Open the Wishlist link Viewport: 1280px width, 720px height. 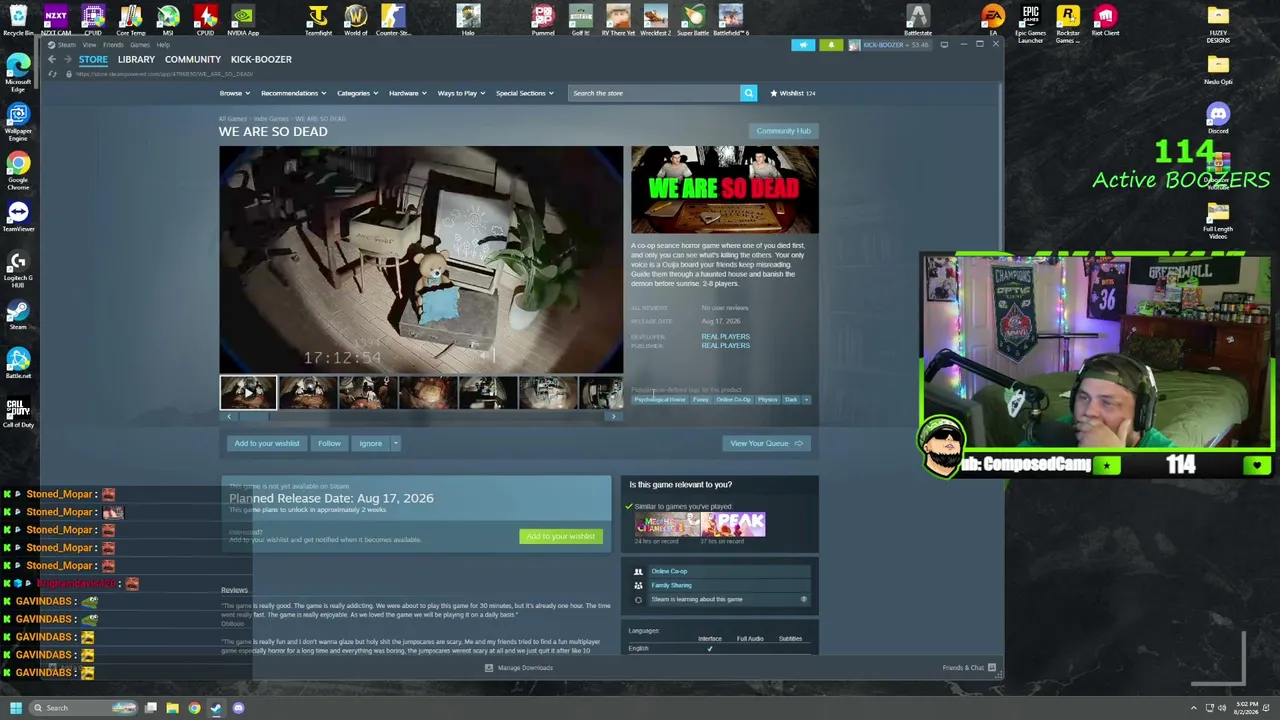(792, 93)
